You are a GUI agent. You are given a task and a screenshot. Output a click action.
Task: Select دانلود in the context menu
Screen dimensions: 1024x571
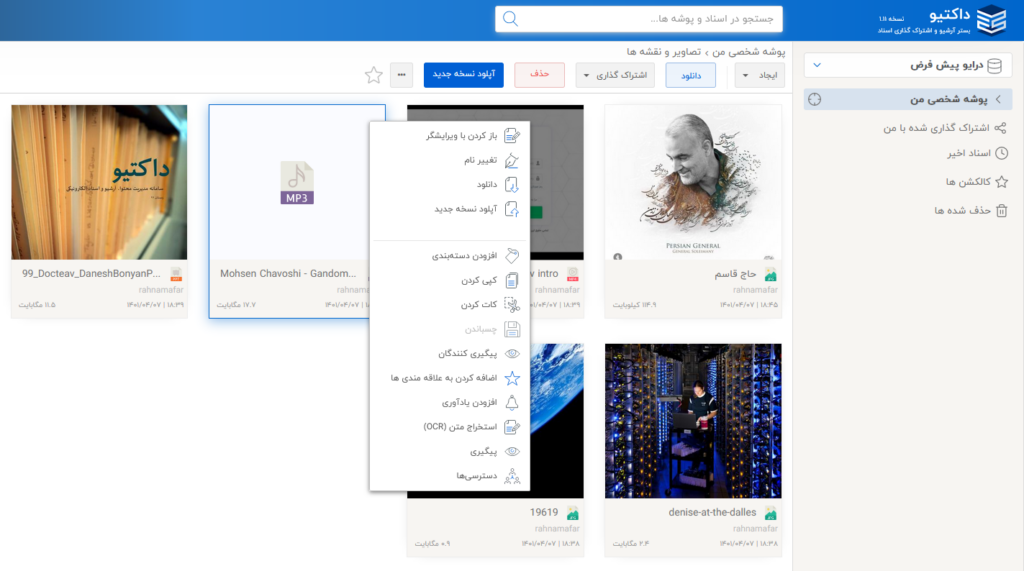pos(451,185)
